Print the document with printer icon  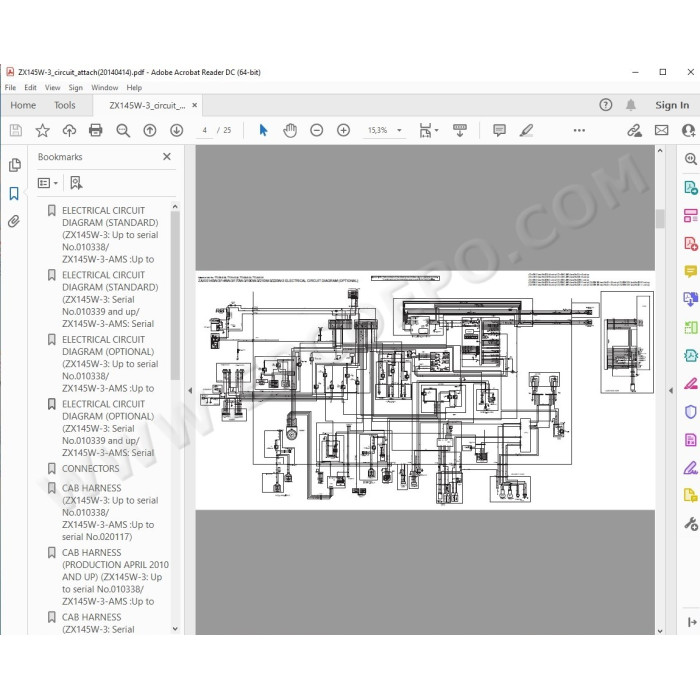(x=96, y=130)
